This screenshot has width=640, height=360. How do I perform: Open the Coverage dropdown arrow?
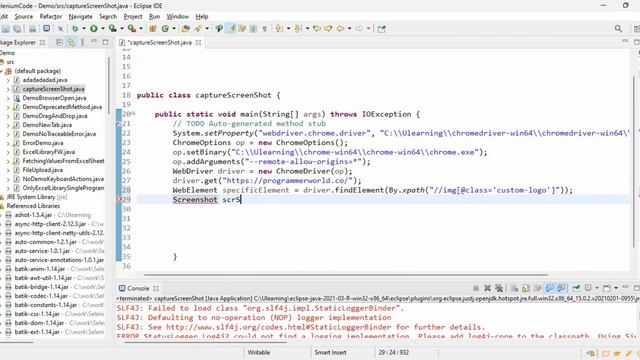[x=122, y=29]
